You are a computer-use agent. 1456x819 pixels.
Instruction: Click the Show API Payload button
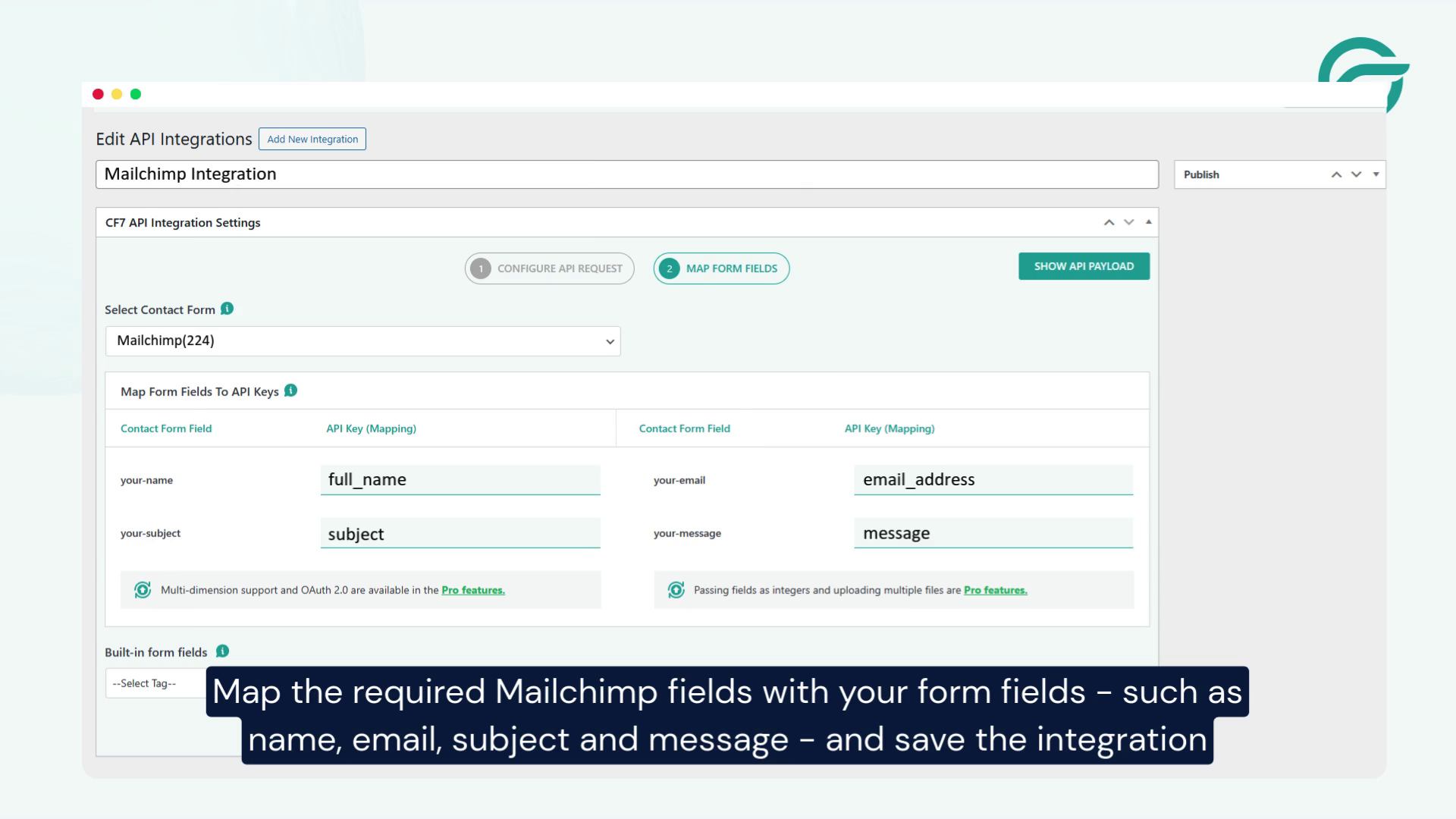[x=1084, y=266]
